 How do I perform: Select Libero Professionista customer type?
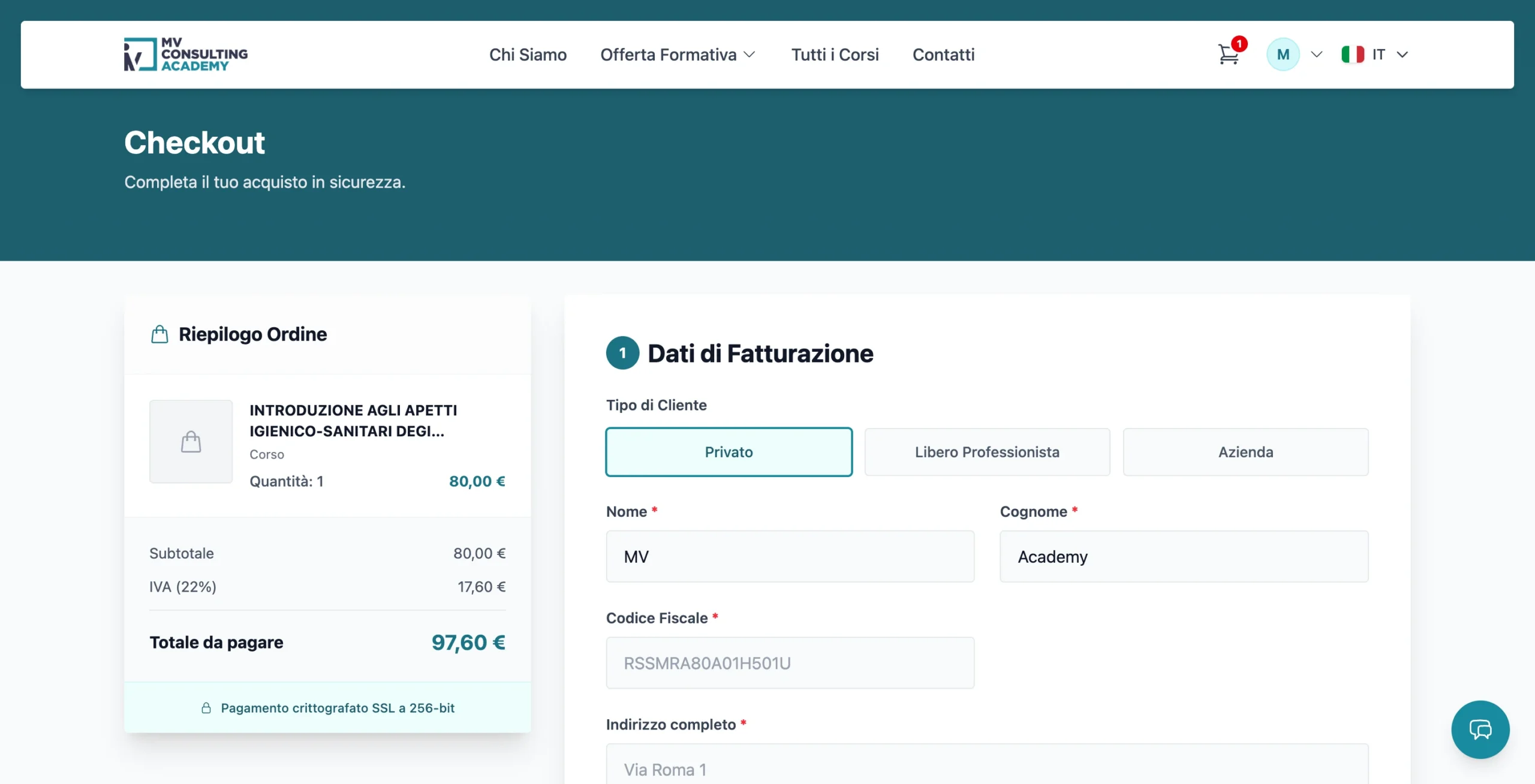tap(987, 452)
